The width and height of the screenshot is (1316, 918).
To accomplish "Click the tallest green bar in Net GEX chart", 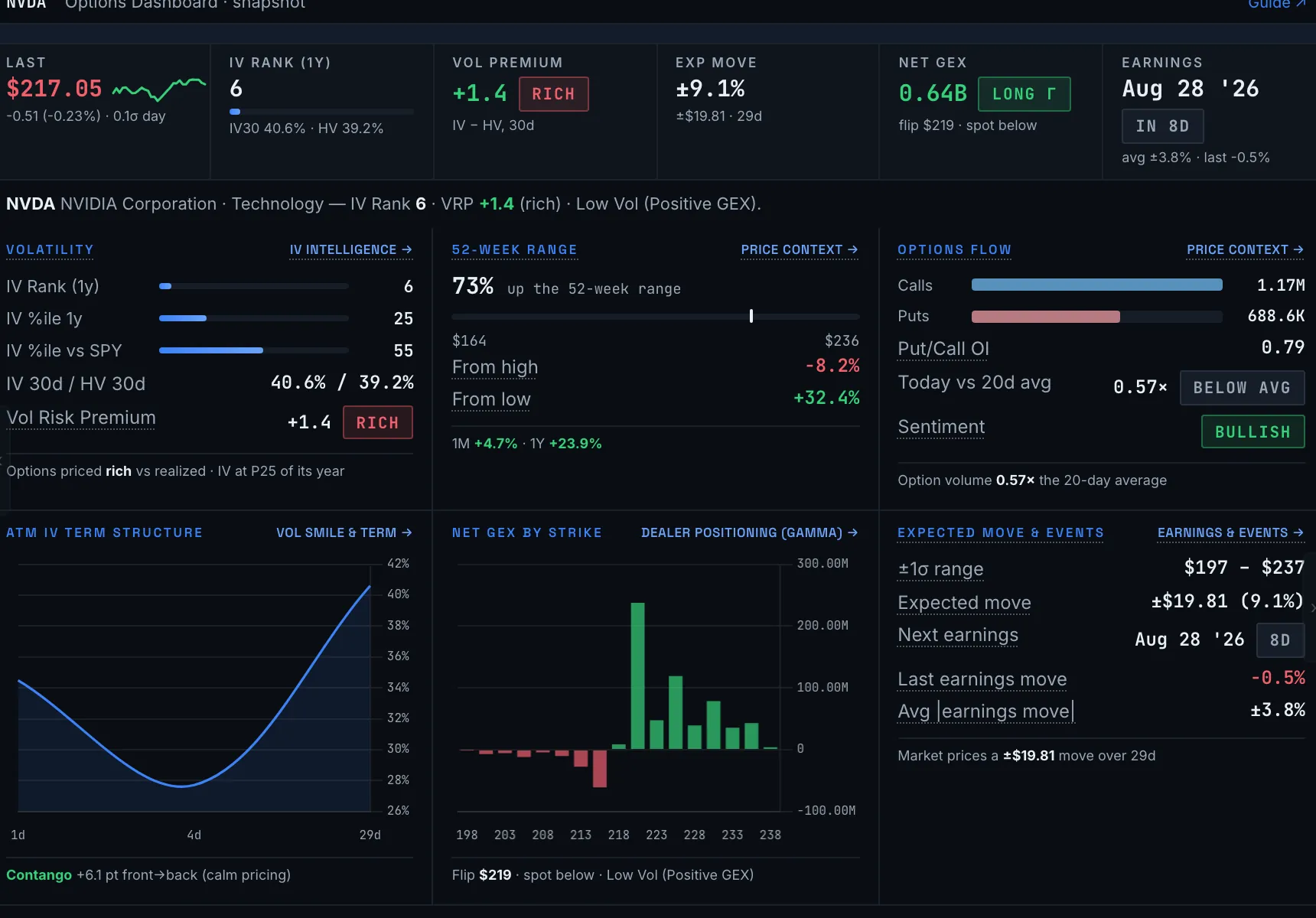I will click(x=637, y=675).
